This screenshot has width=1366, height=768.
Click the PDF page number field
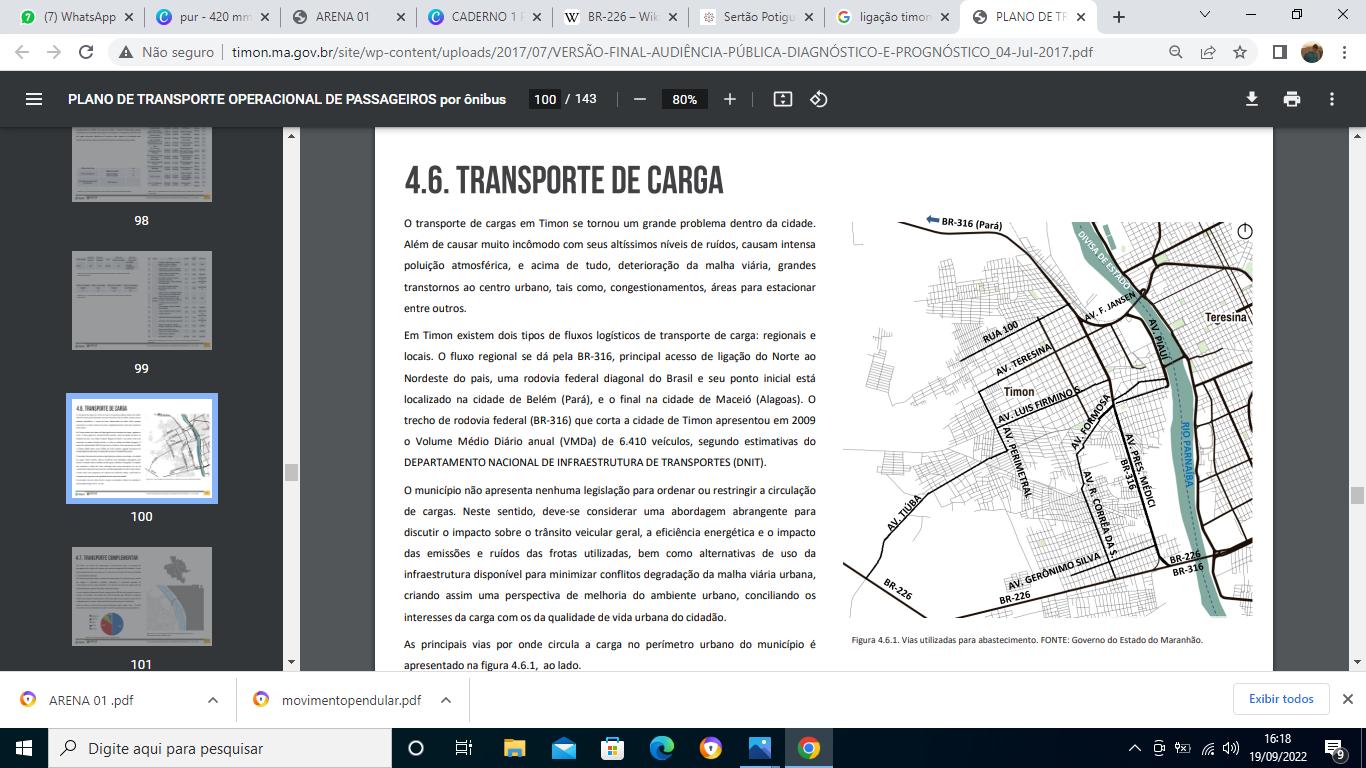[x=545, y=99]
